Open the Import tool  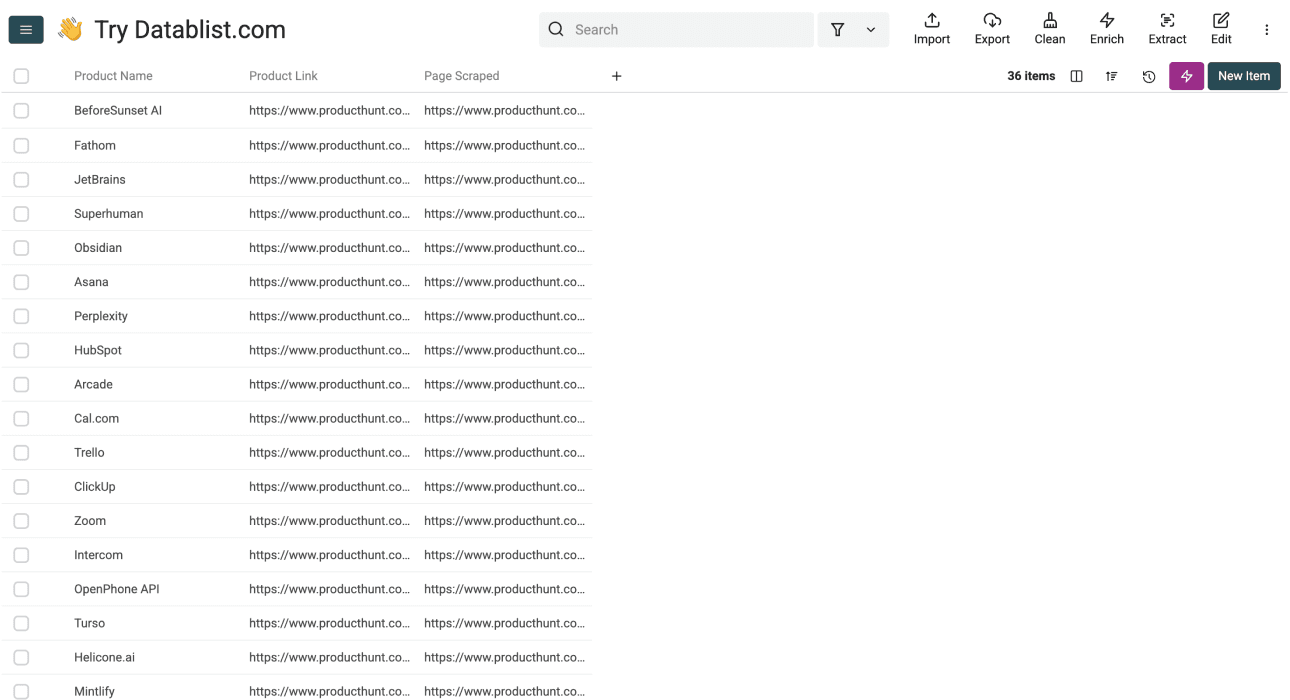pyautogui.click(x=931, y=29)
